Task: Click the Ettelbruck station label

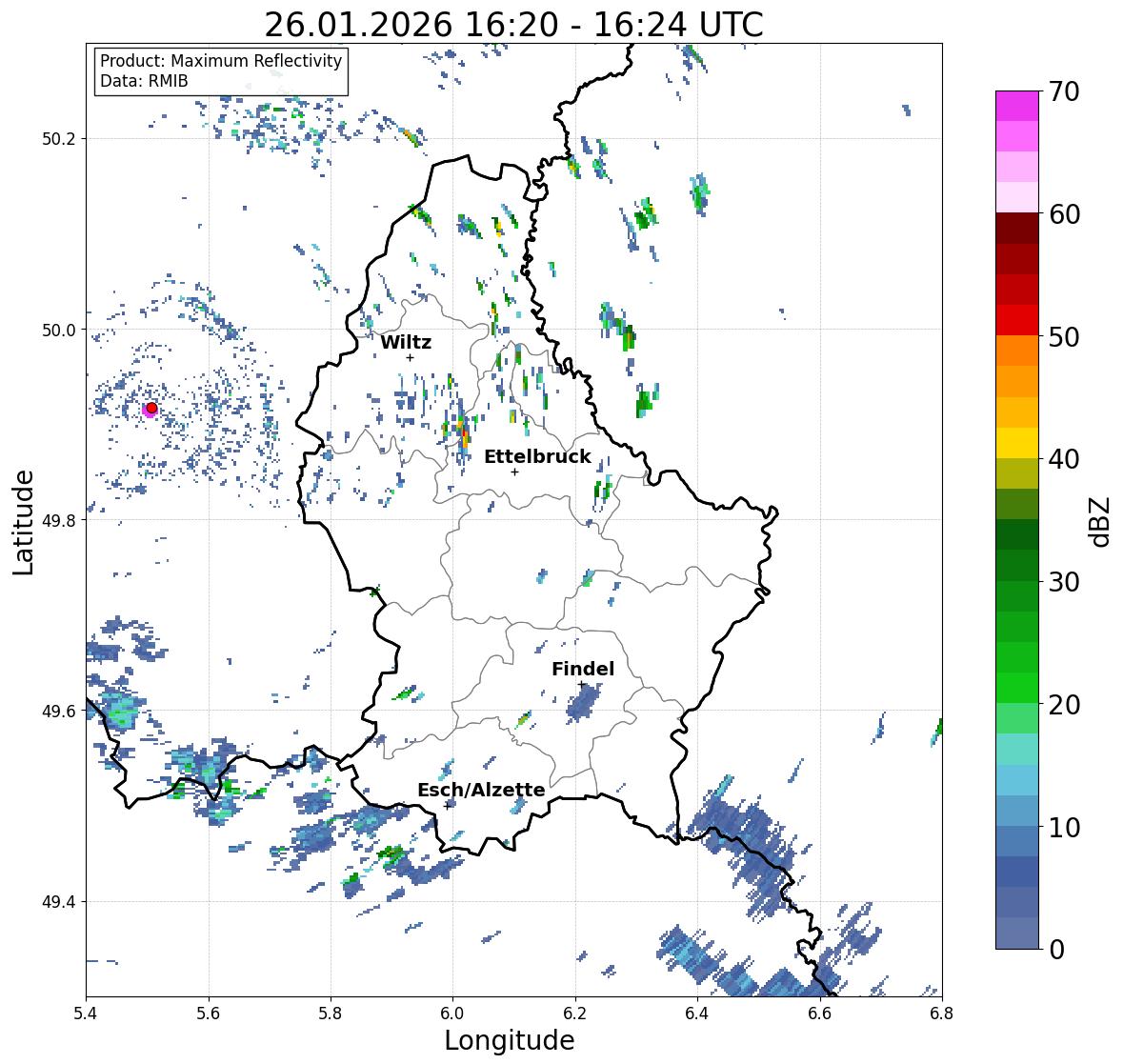Action: click(x=537, y=457)
